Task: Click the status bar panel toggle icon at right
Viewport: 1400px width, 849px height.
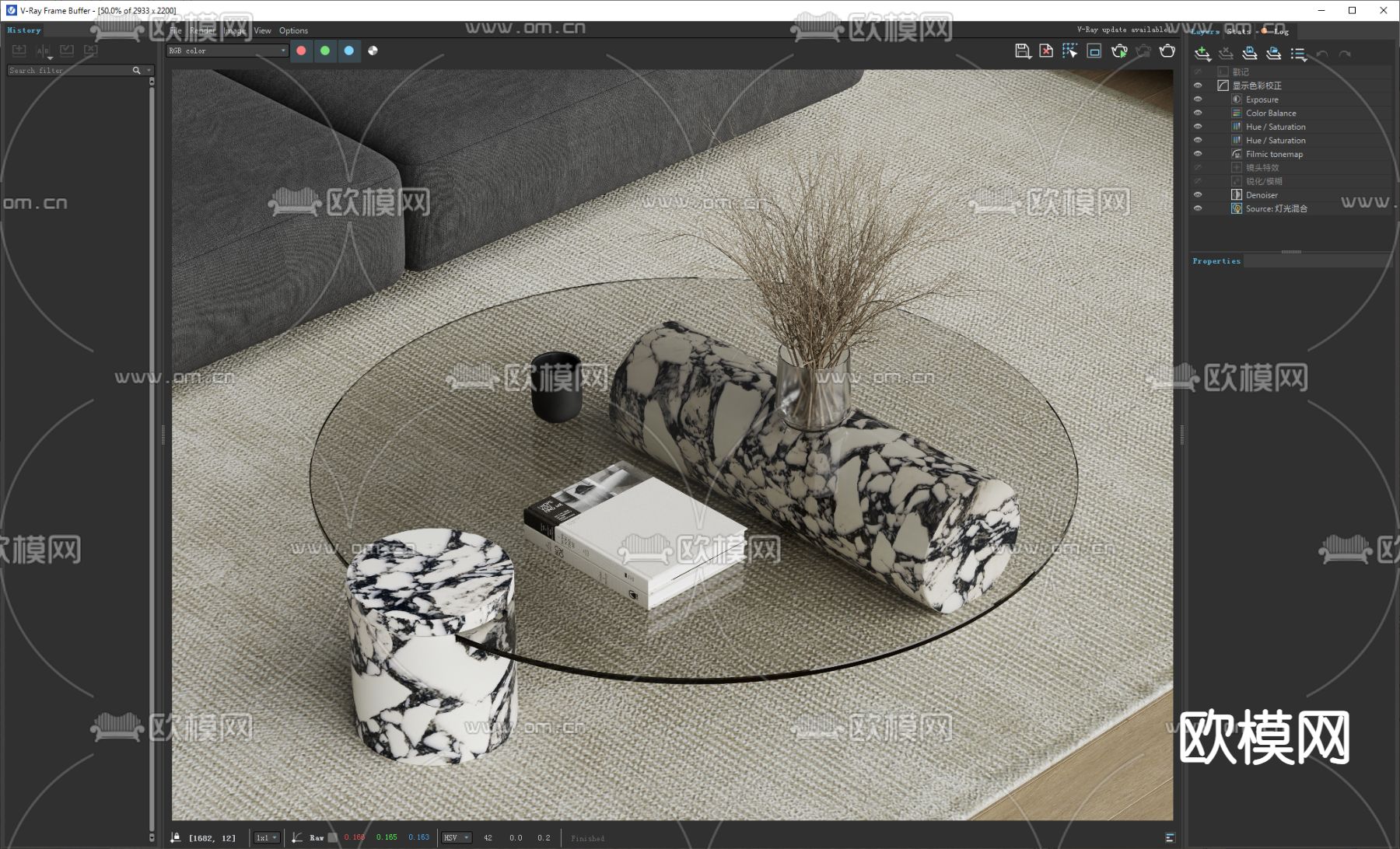Action: 1170,837
